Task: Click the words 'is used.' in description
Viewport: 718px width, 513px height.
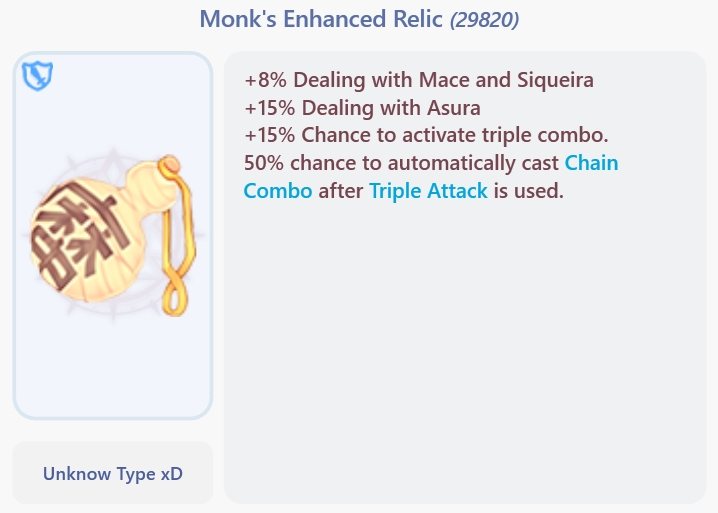Action: [x=529, y=190]
